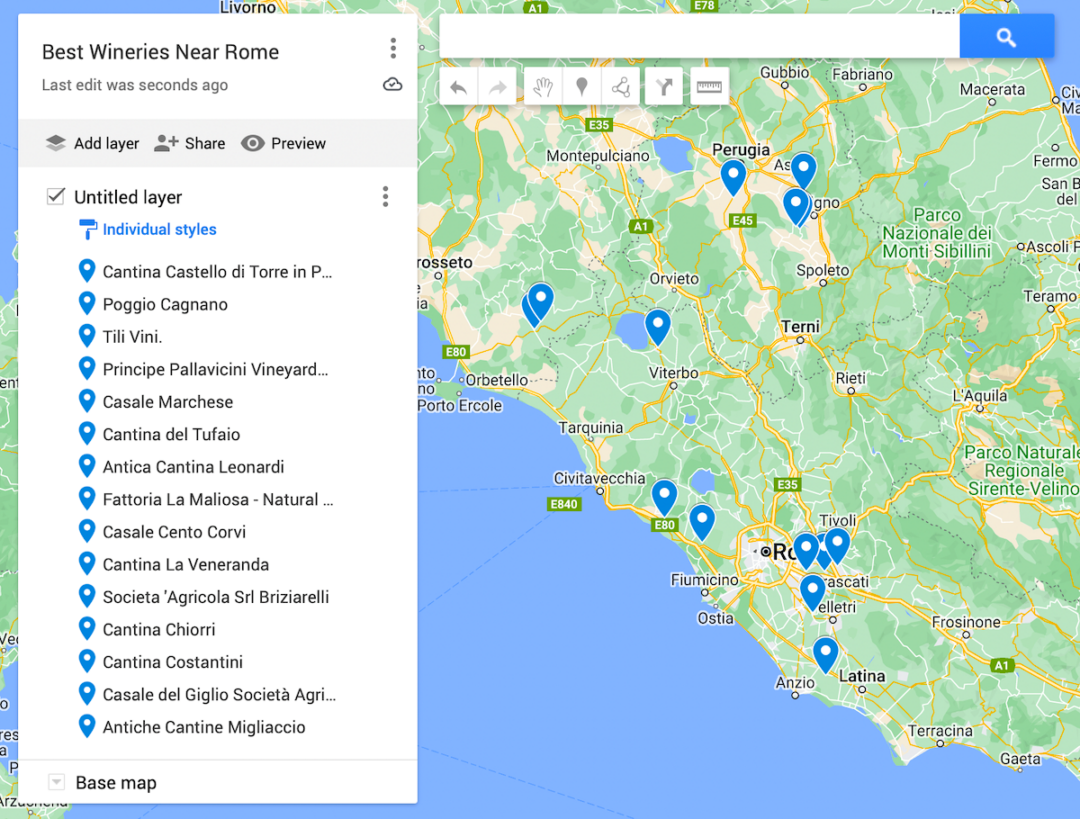Viewport: 1080px width, 819px height.
Task: Click the Share button
Action: [189, 143]
